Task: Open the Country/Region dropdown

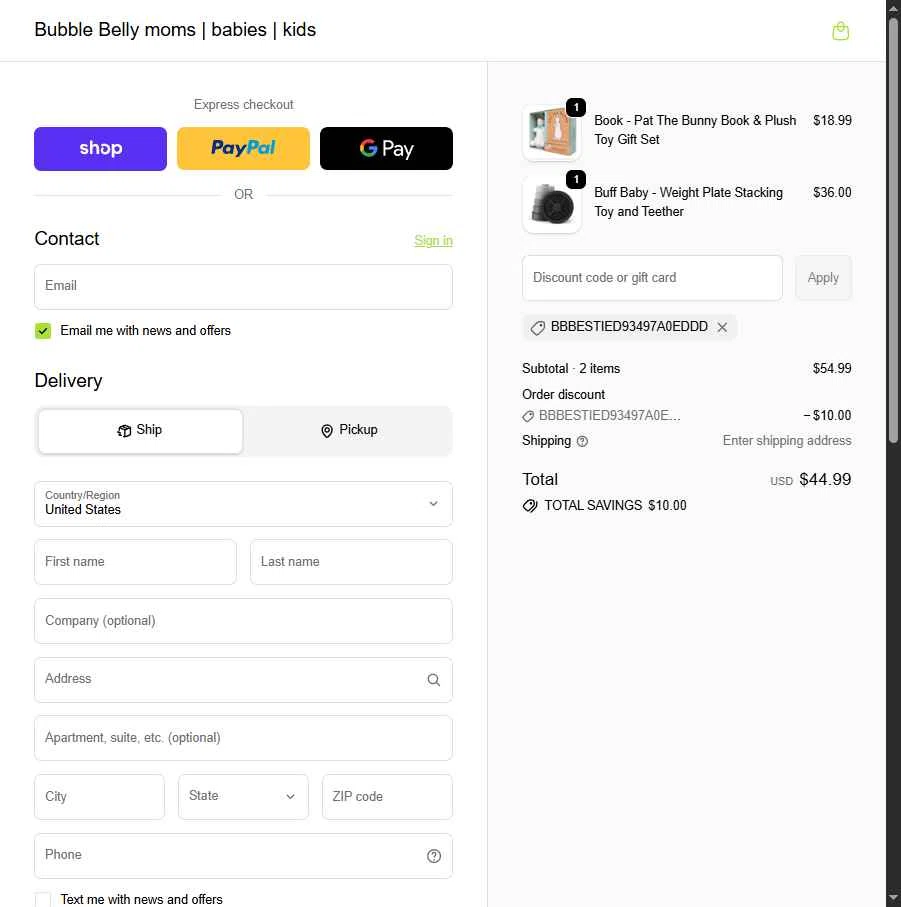Action: [x=243, y=504]
